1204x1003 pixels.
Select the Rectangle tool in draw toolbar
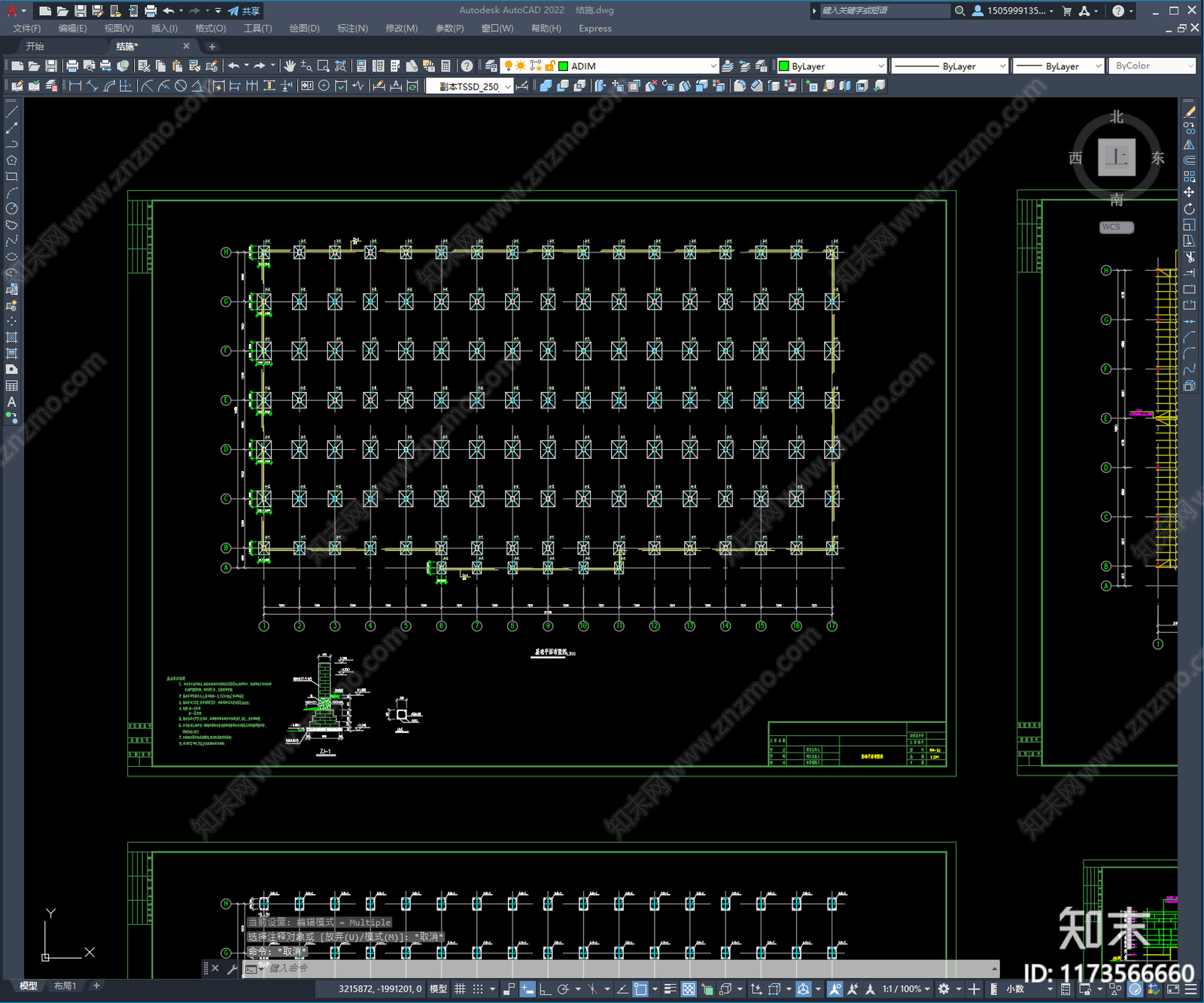11,177
